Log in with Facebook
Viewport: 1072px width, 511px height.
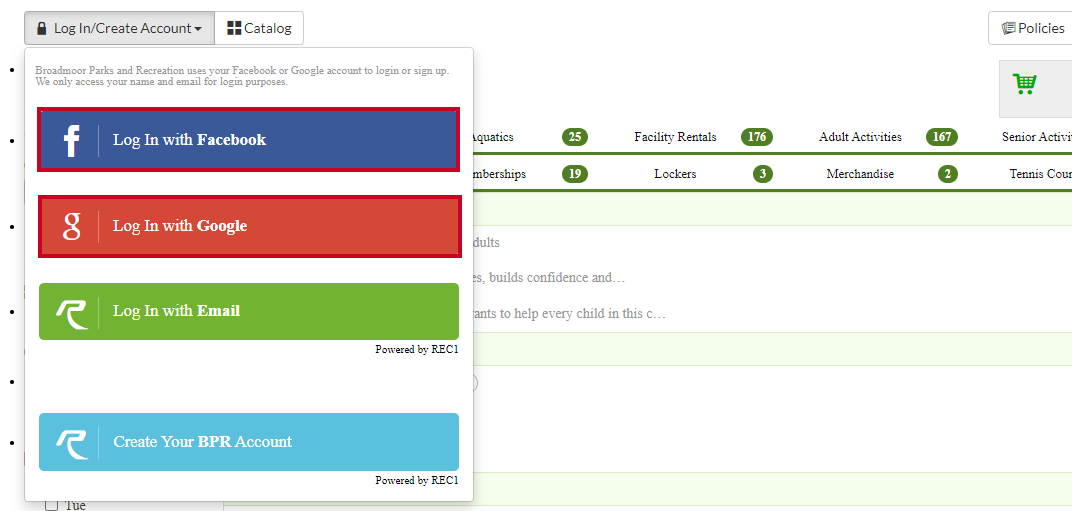coord(249,140)
